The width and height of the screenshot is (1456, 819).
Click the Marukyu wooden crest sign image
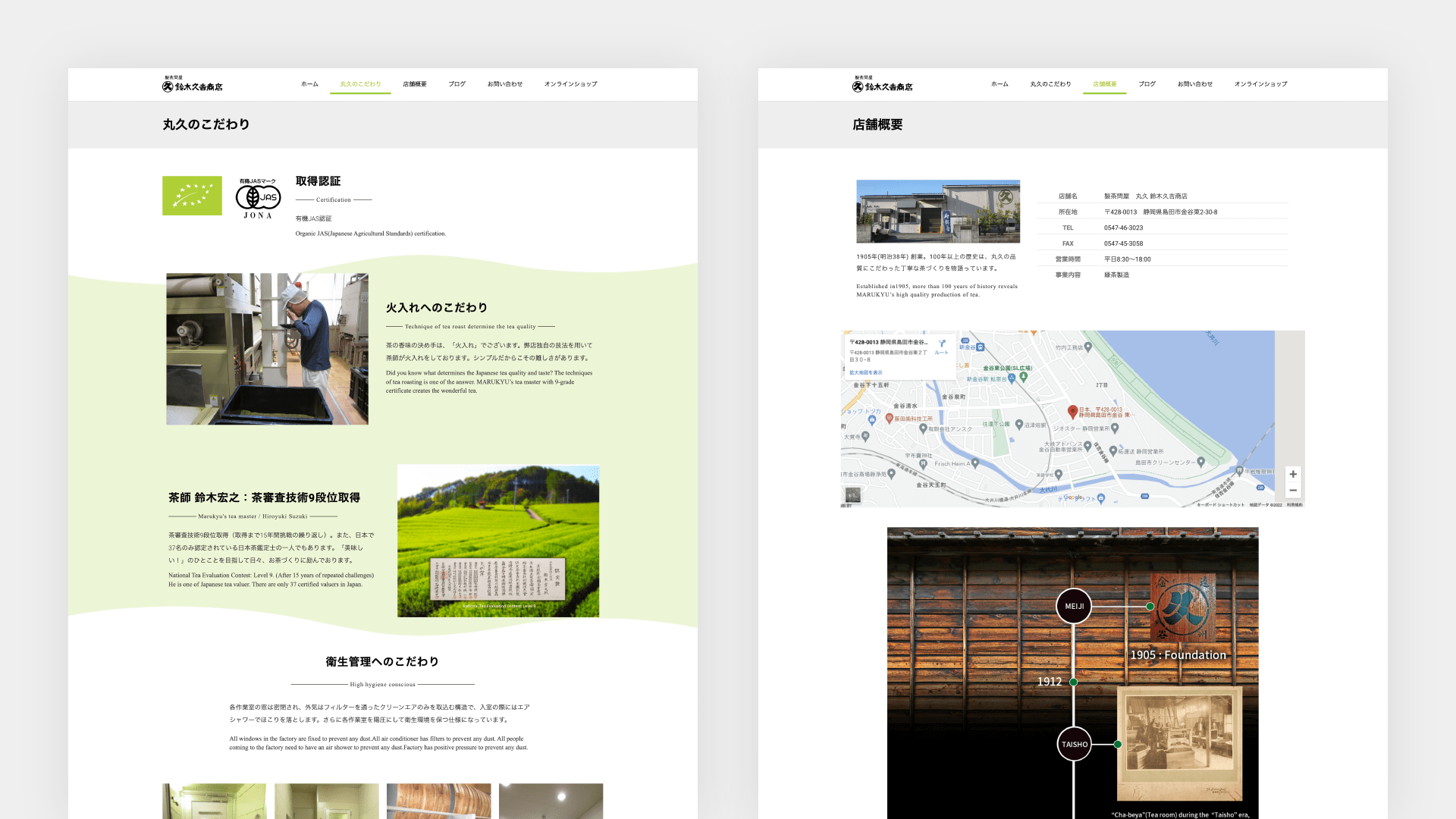(1183, 609)
